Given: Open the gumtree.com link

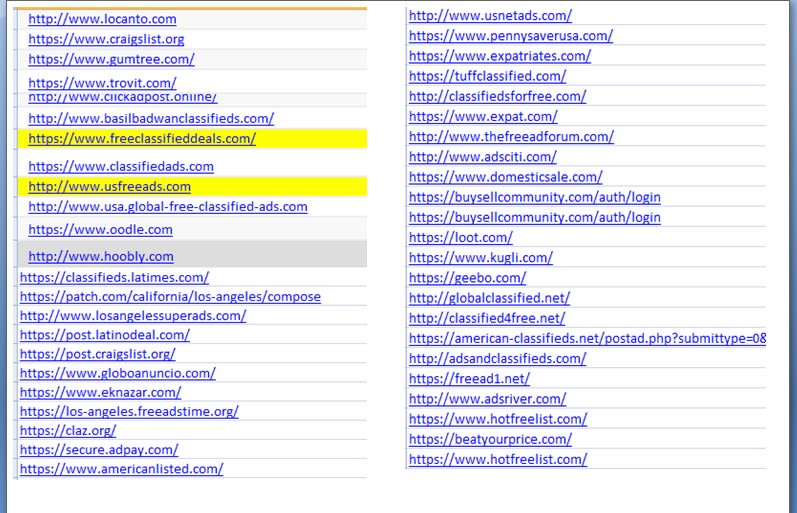Looking at the screenshot, I should (111, 59).
